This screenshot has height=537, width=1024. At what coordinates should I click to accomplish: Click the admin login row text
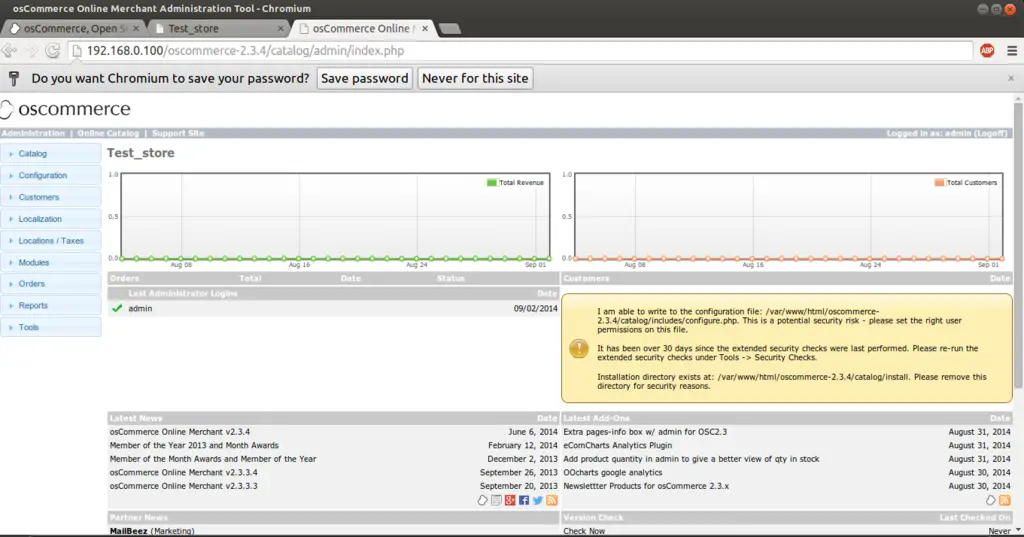[x=140, y=308]
